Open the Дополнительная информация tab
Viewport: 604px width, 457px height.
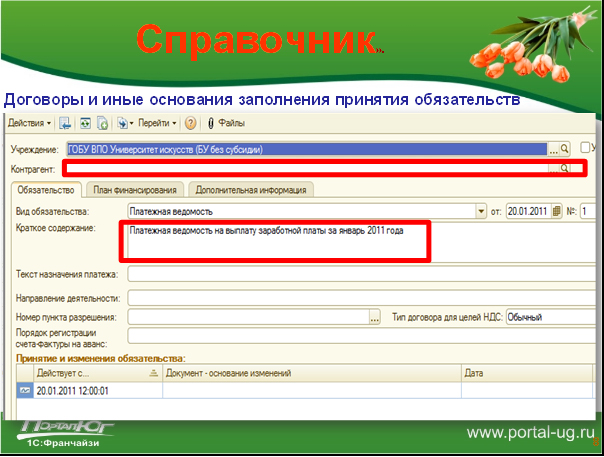pos(249,189)
